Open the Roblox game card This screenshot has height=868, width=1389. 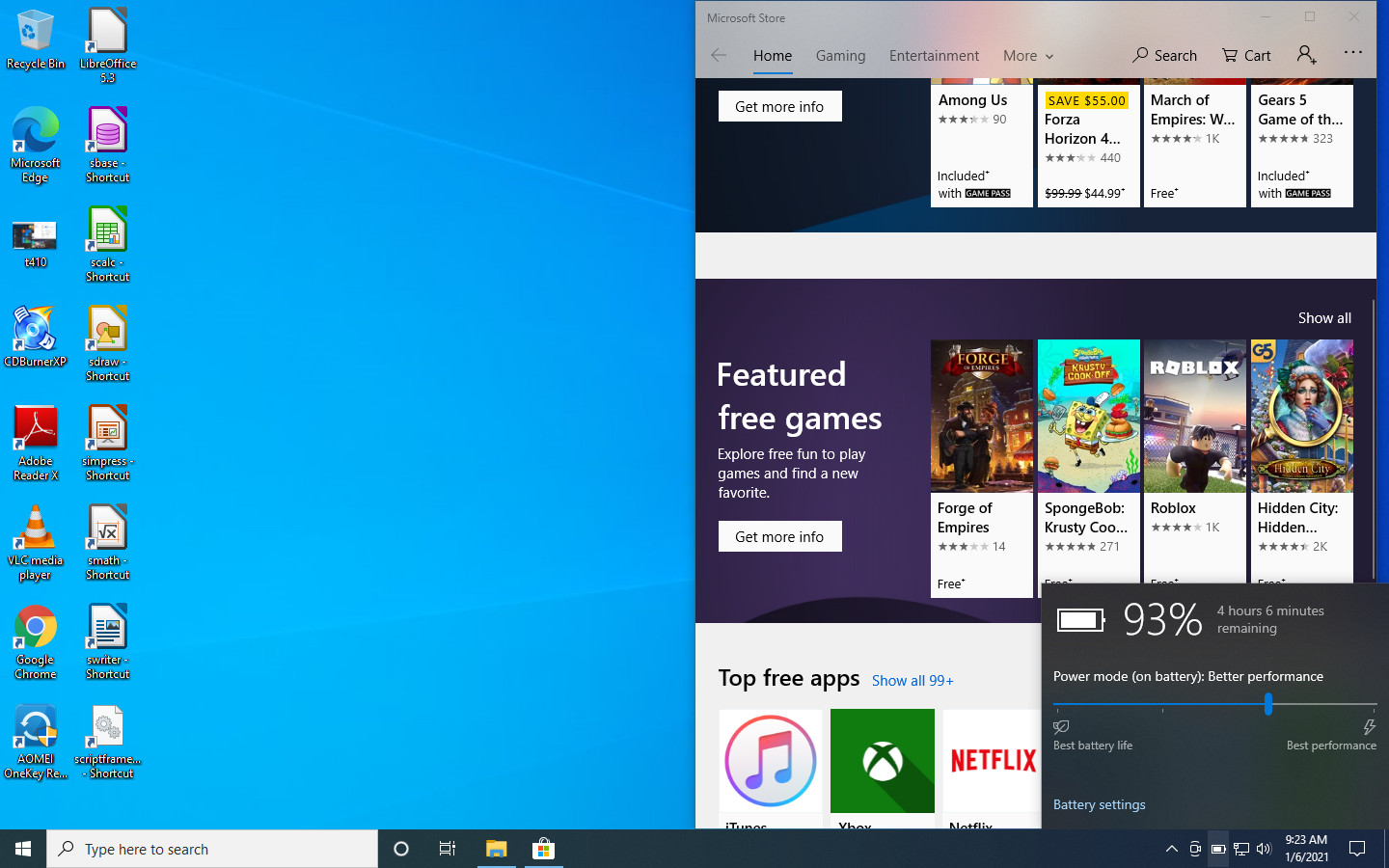click(1194, 461)
